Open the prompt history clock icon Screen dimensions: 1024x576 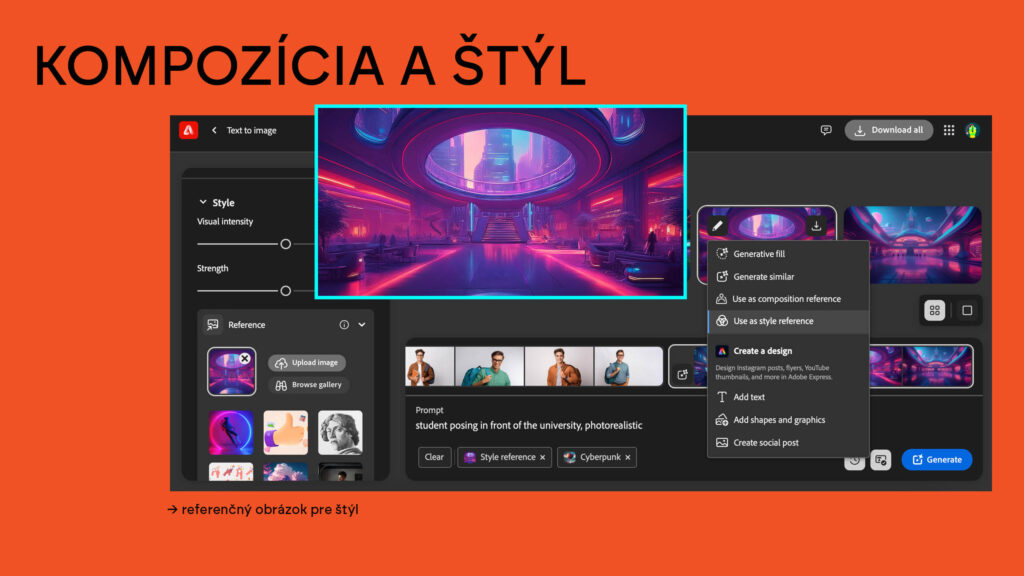pos(854,460)
